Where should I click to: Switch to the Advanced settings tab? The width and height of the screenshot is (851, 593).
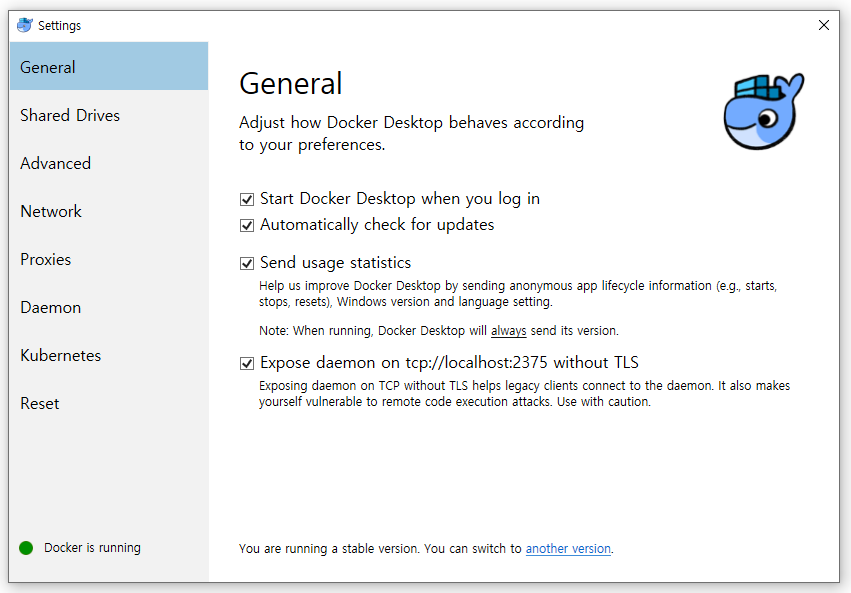(109, 163)
